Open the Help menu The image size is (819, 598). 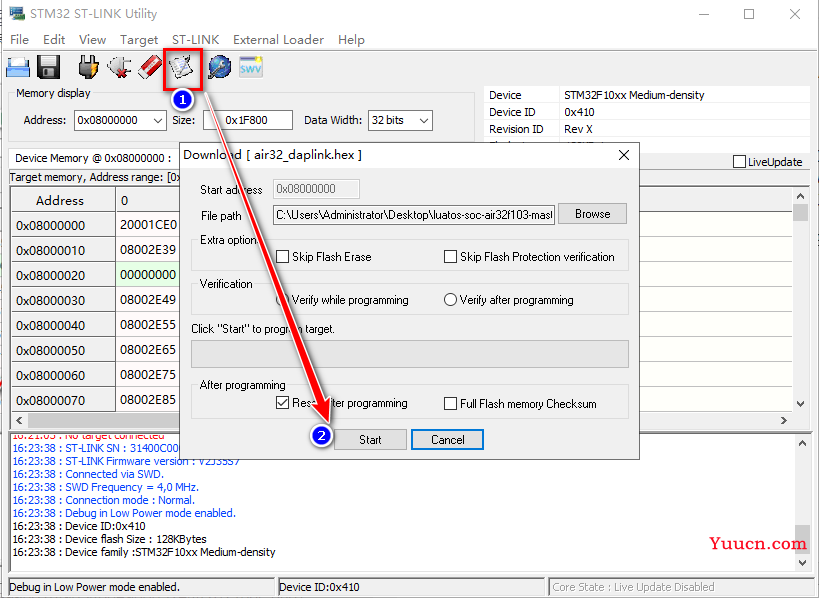tap(351, 40)
